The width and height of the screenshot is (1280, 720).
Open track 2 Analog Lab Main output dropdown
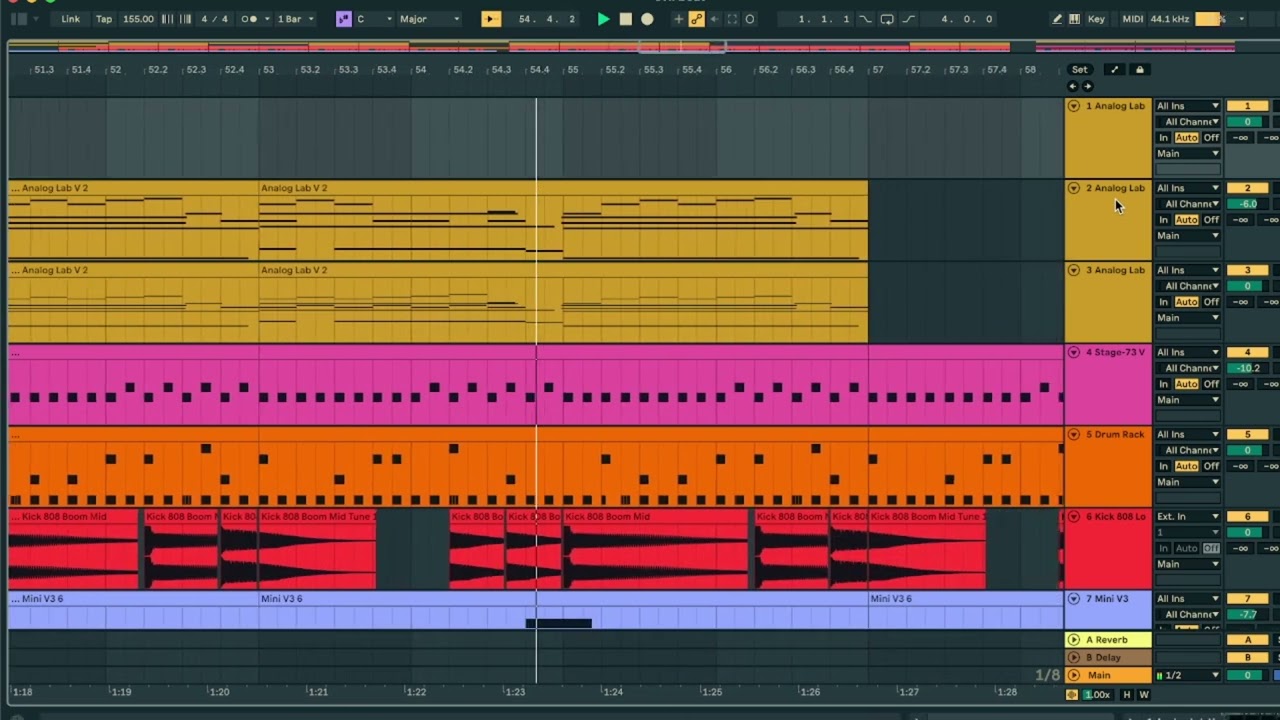pos(1188,236)
